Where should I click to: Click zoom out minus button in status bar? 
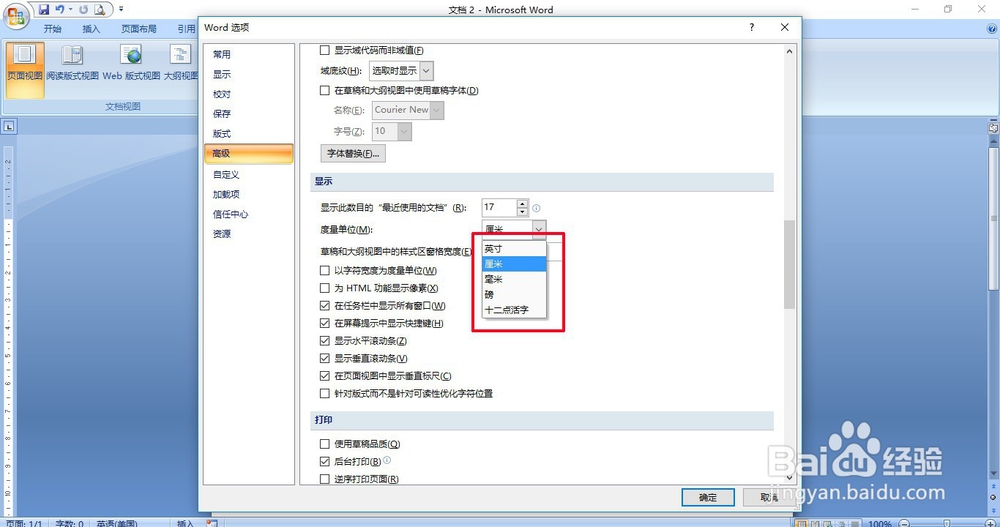[x=904, y=523]
